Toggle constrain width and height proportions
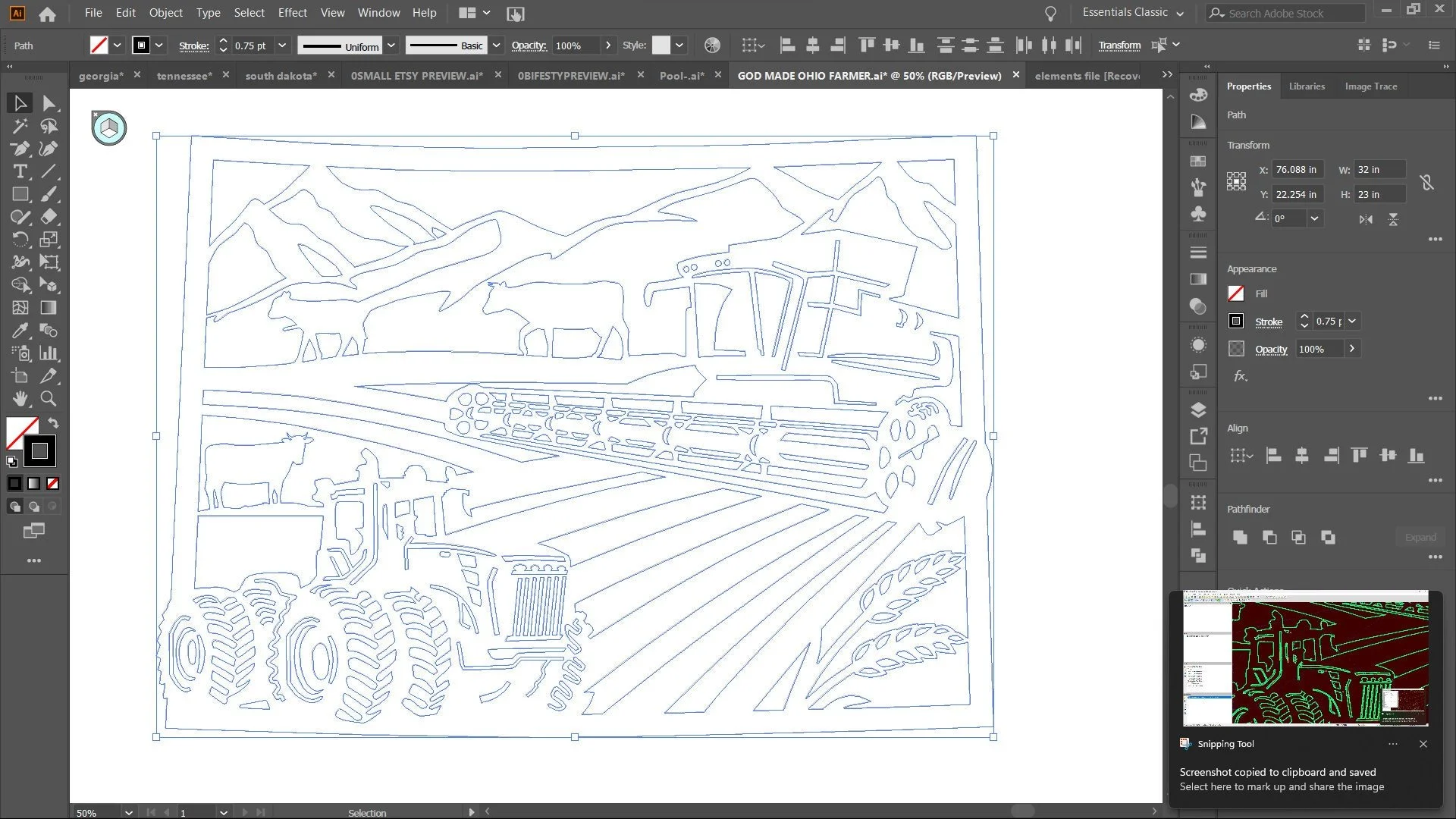1456x819 pixels. tap(1426, 182)
